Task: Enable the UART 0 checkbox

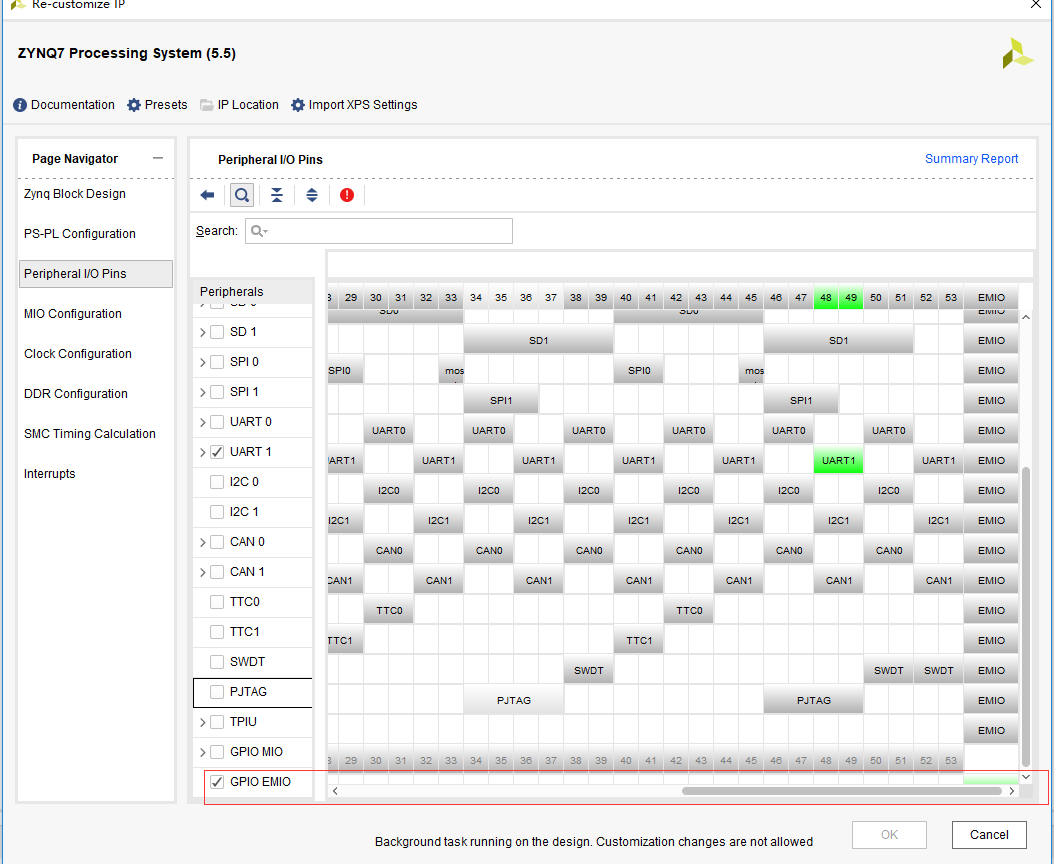Action: click(x=216, y=422)
